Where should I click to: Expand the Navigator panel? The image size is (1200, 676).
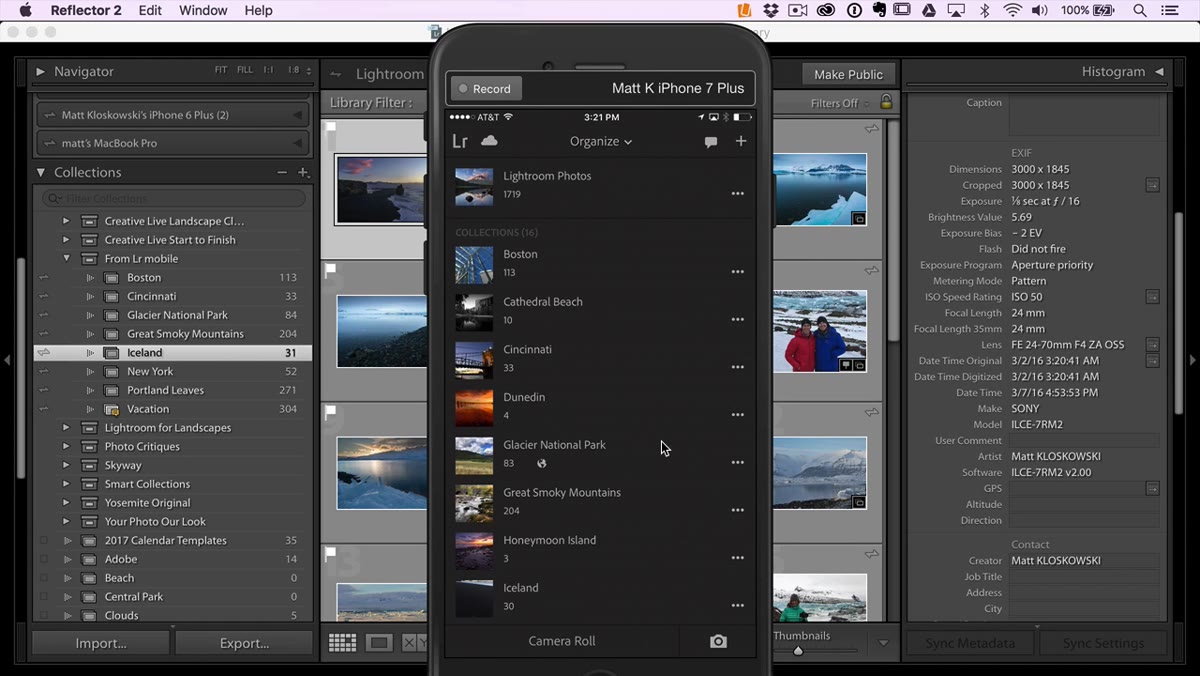click(41, 72)
